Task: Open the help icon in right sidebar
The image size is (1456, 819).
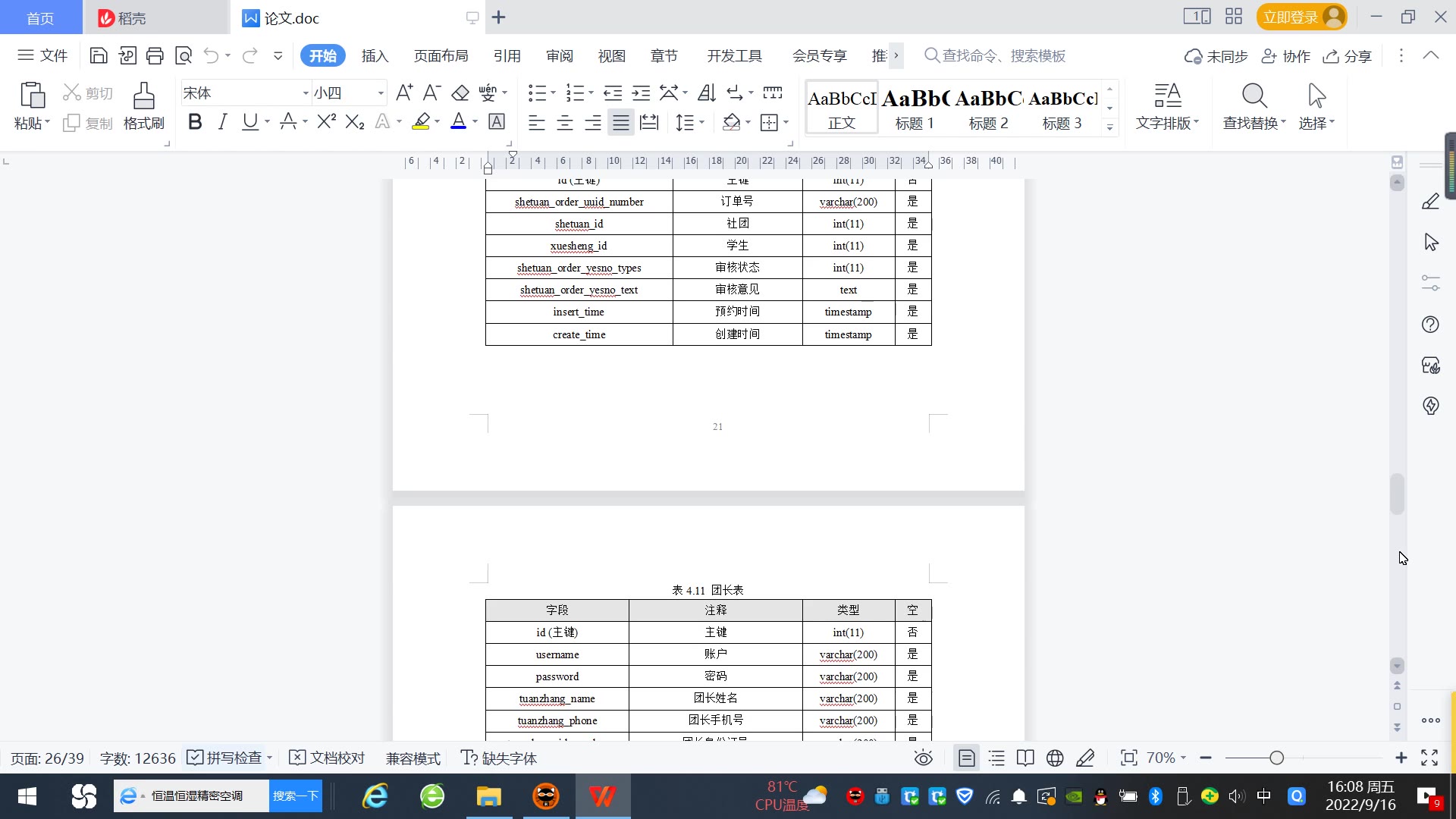Action: (1430, 325)
